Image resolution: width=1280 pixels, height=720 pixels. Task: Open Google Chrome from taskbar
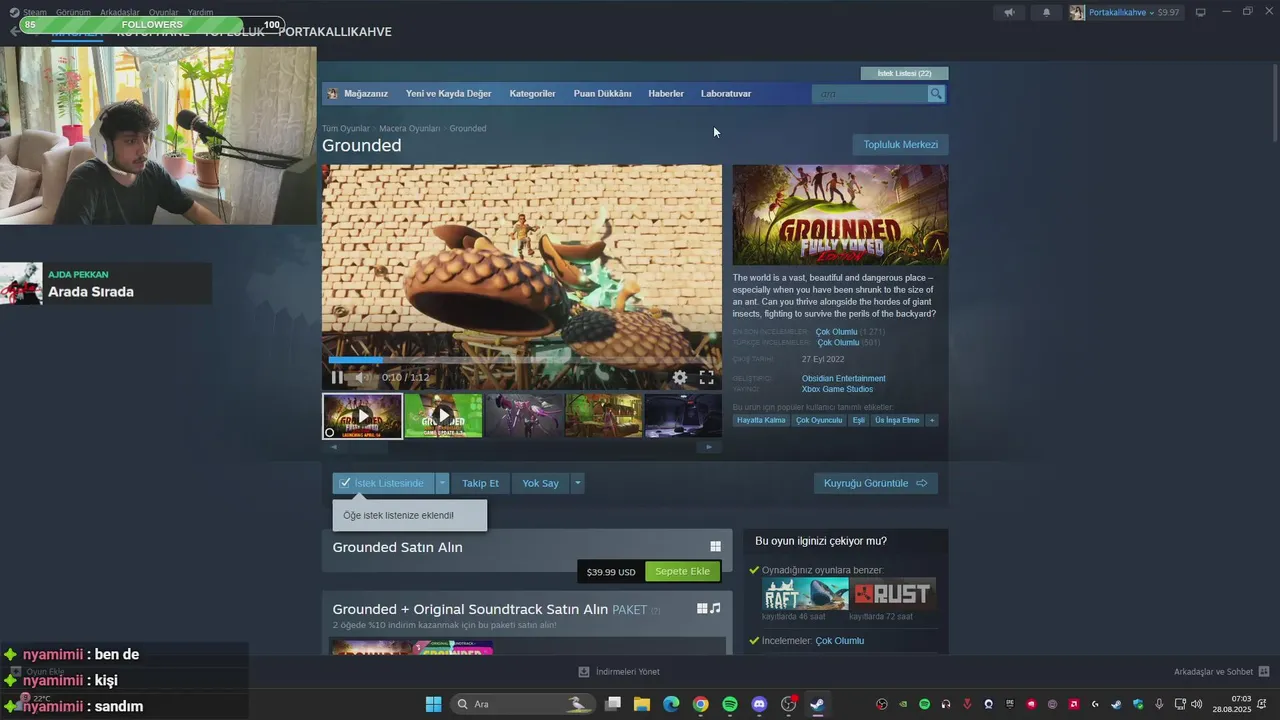[701, 704]
